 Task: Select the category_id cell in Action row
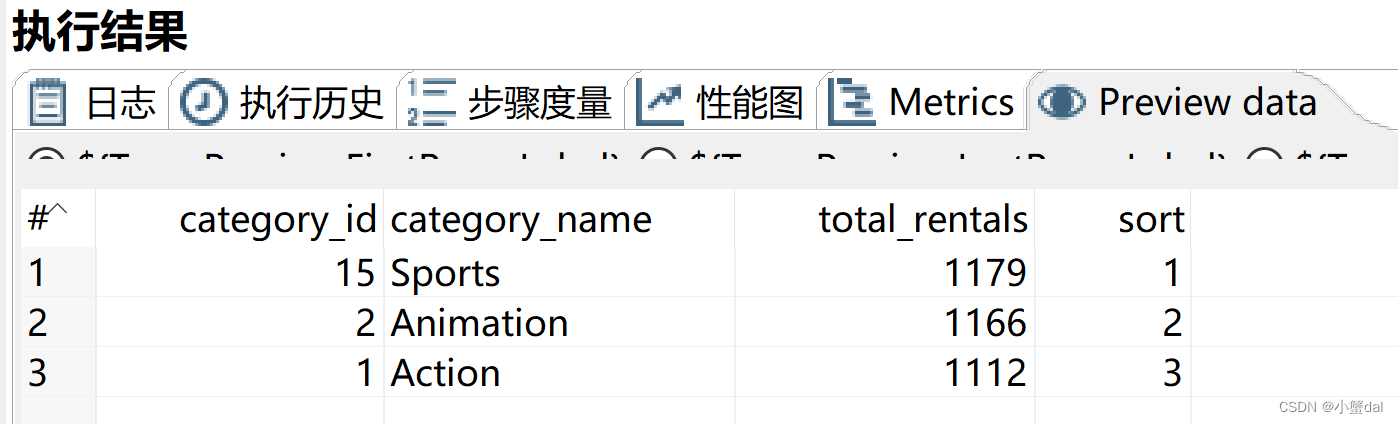(x=240, y=372)
